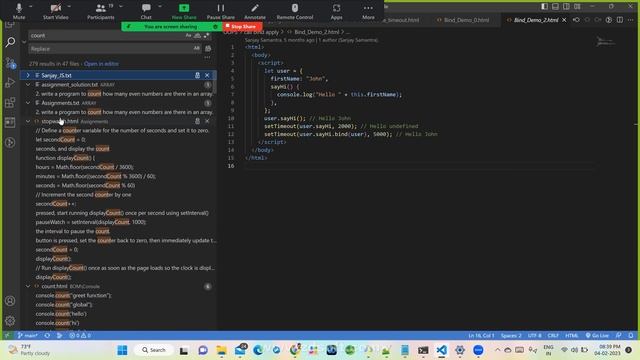Open the options arrow beside Chat

[160, 7]
